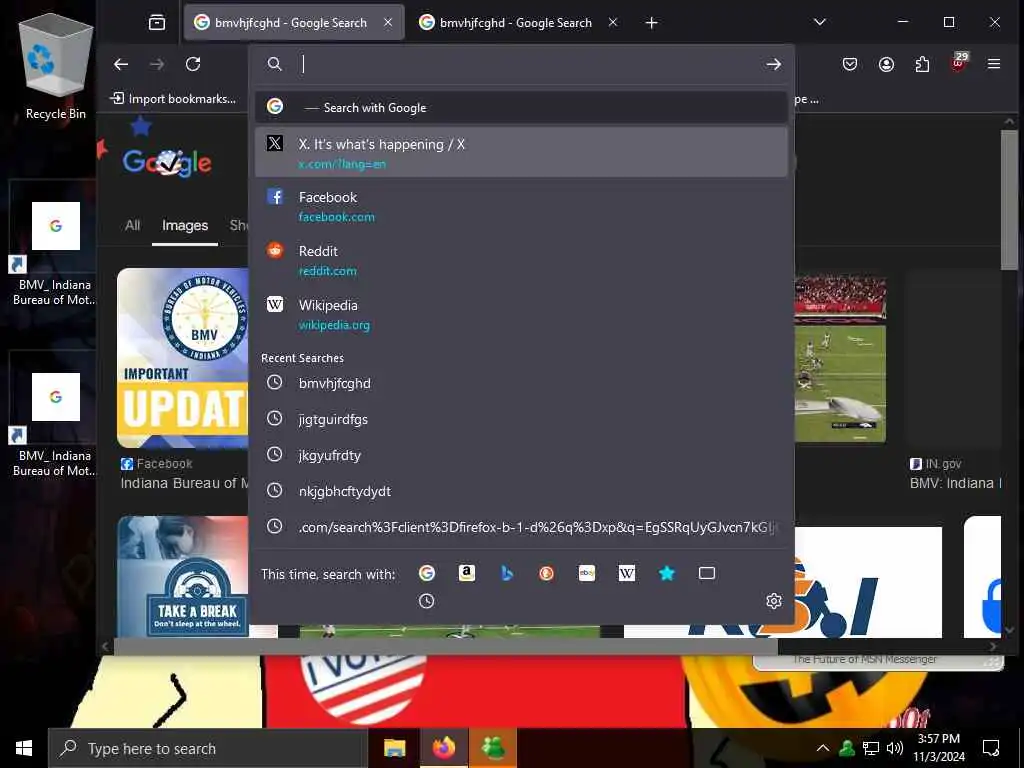Switch to the second bmvhjfcghd Google Search tab
Screen dimensions: 1024x768
point(518,23)
